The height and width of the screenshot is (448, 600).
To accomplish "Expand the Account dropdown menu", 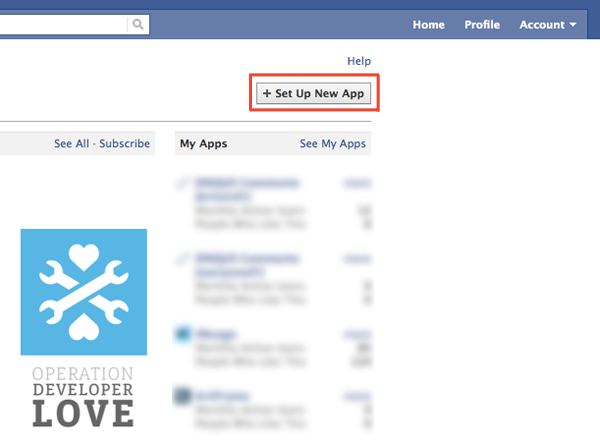I will [547, 24].
